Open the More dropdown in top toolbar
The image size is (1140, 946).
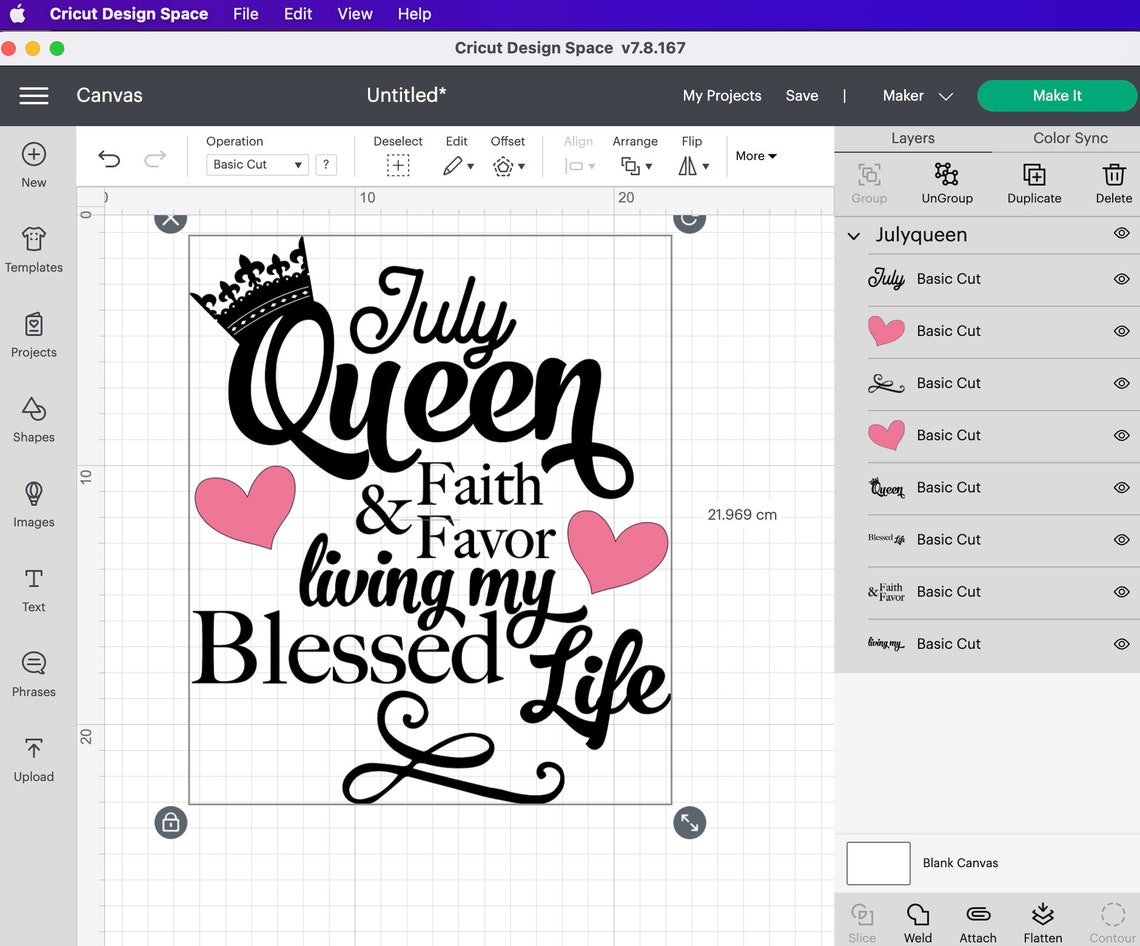(754, 156)
